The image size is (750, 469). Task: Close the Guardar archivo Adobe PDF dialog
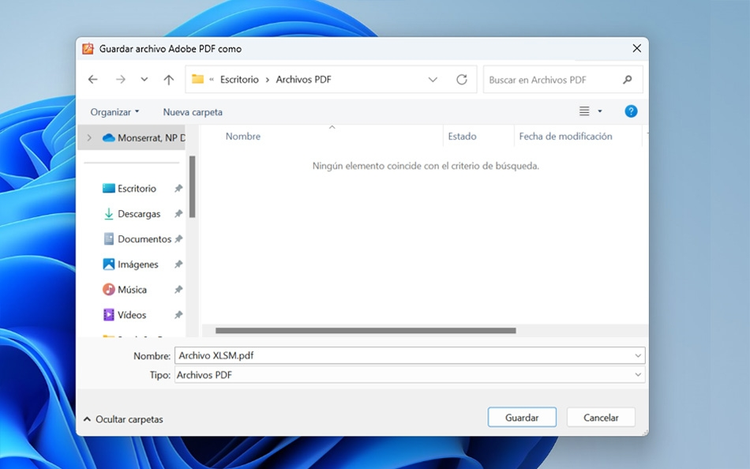[637, 48]
